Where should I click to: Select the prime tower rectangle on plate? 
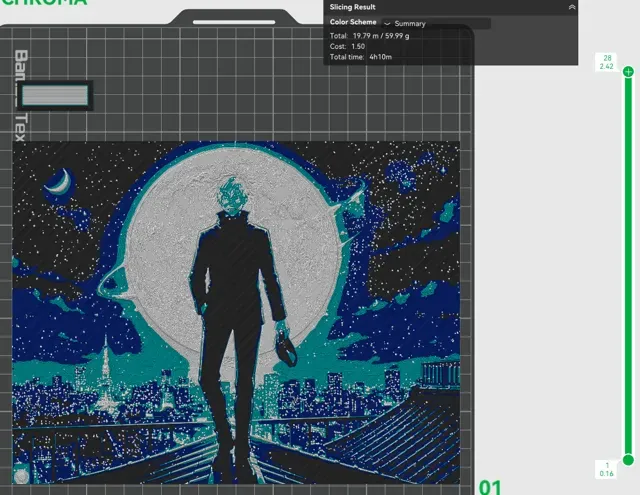click(55, 95)
